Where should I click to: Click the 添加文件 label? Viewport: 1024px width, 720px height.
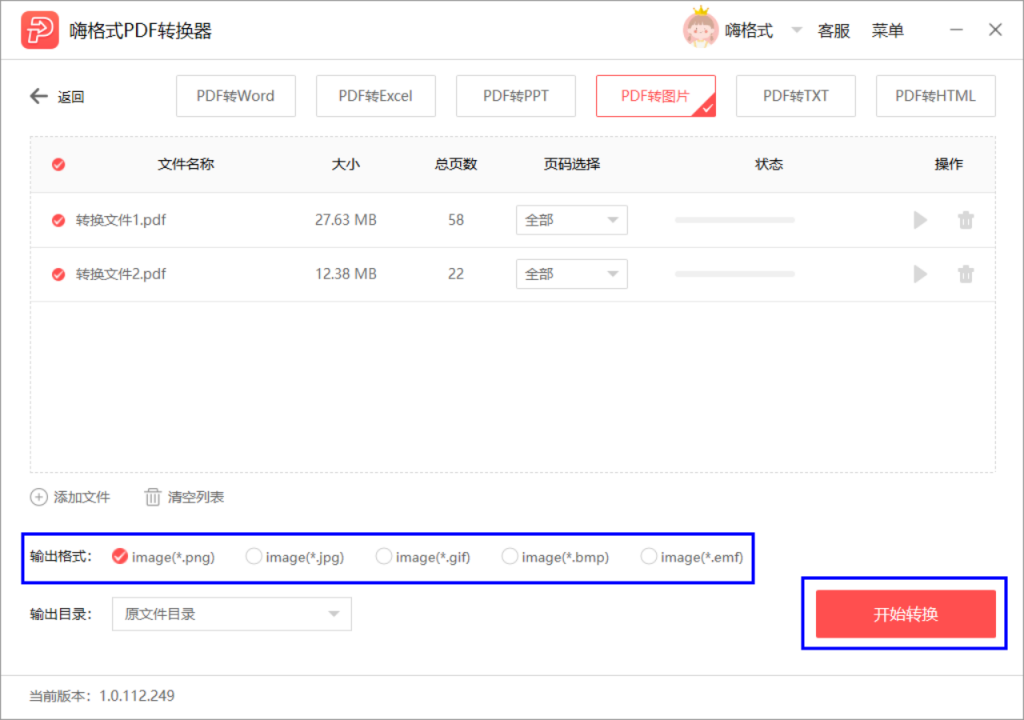(82, 497)
